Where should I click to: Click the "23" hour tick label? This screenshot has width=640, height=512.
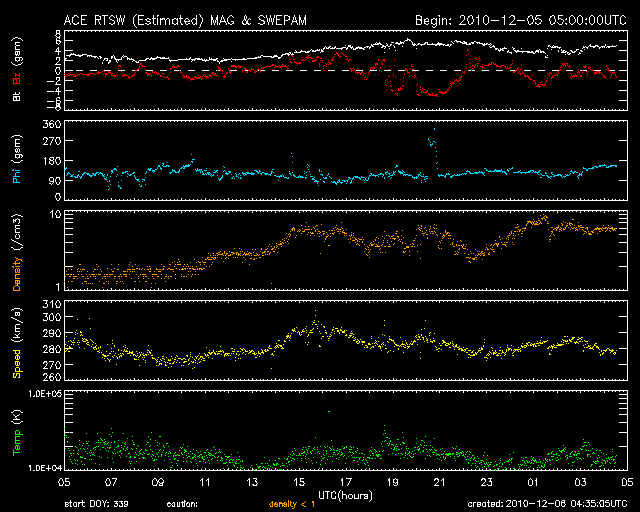487,482
